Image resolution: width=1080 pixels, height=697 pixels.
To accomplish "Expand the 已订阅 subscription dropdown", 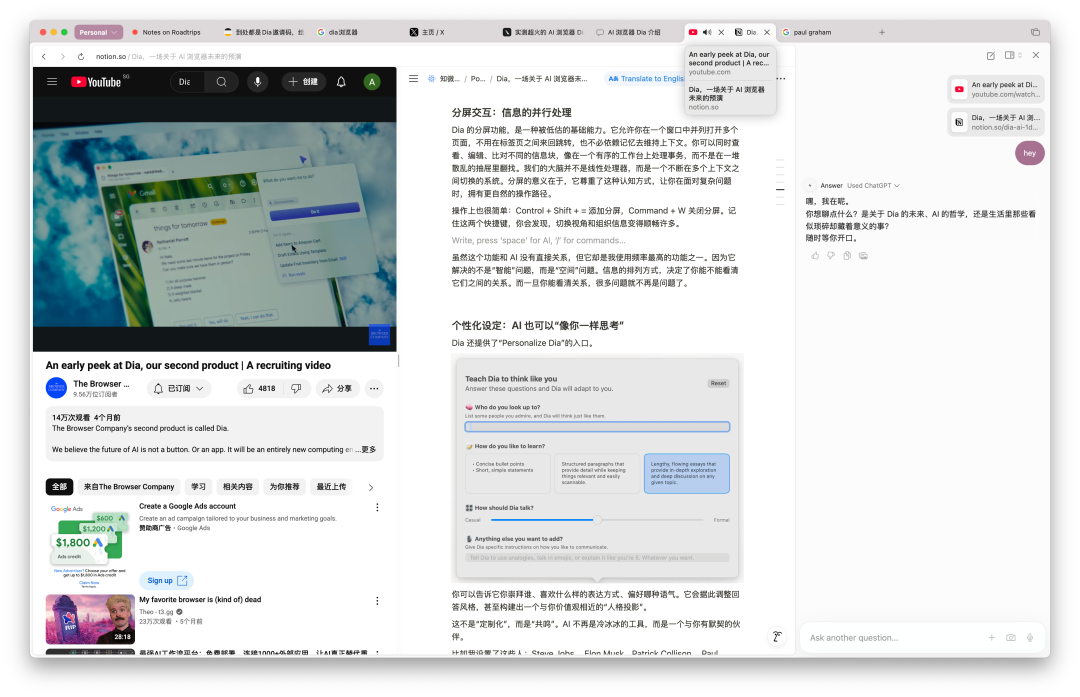I will [180, 388].
